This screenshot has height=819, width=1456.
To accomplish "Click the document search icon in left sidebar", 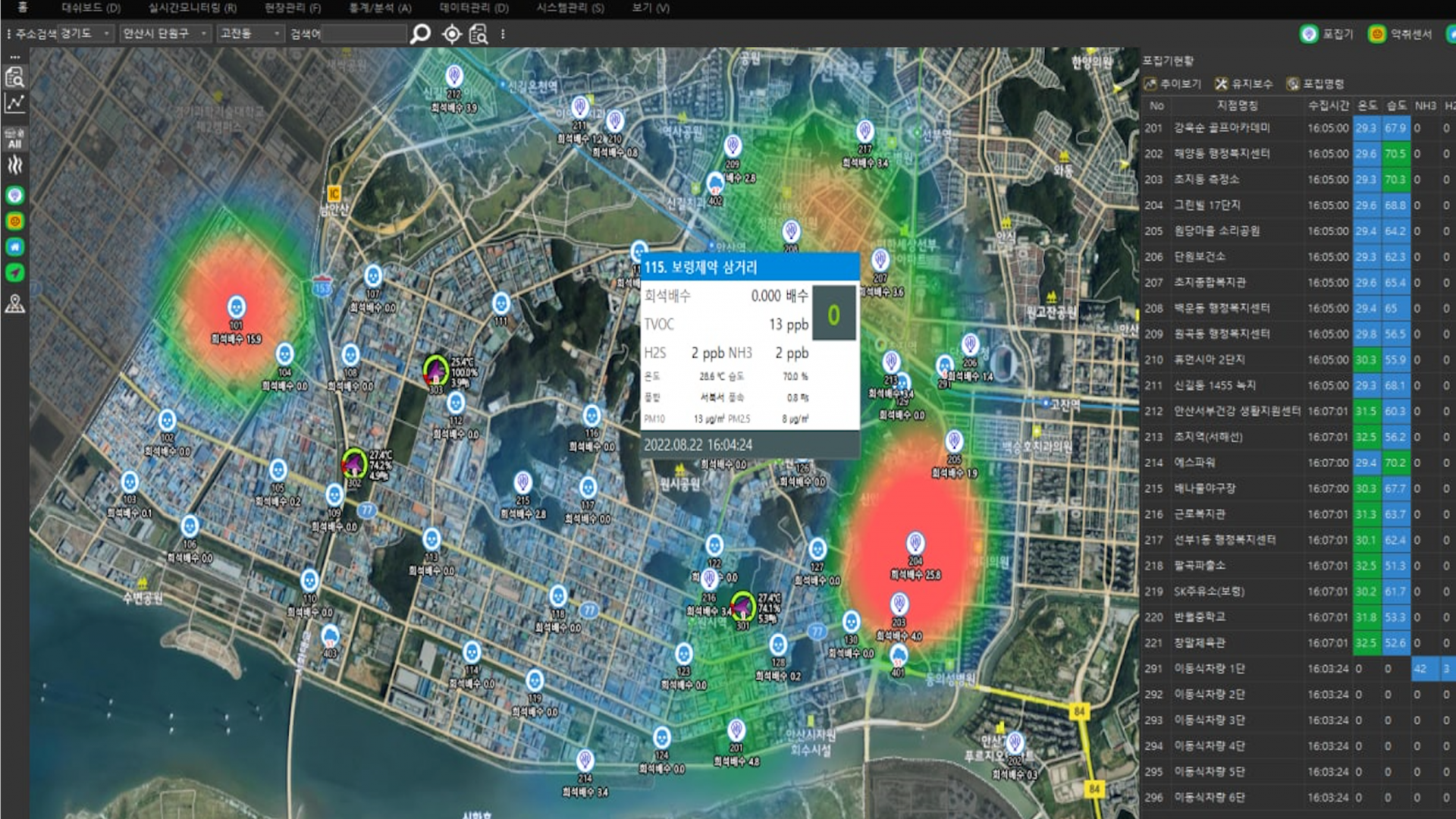I will [14, 77].
